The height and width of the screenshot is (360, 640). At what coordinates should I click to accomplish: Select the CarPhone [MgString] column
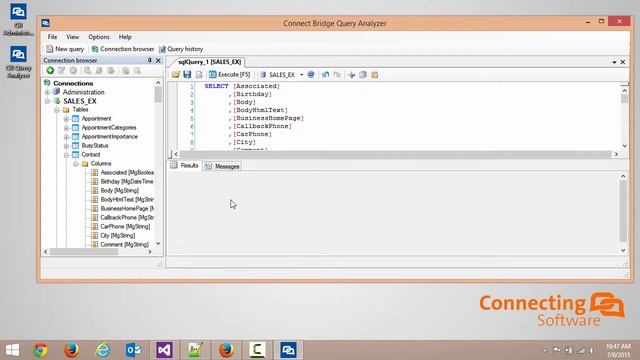tap(125, 227)
